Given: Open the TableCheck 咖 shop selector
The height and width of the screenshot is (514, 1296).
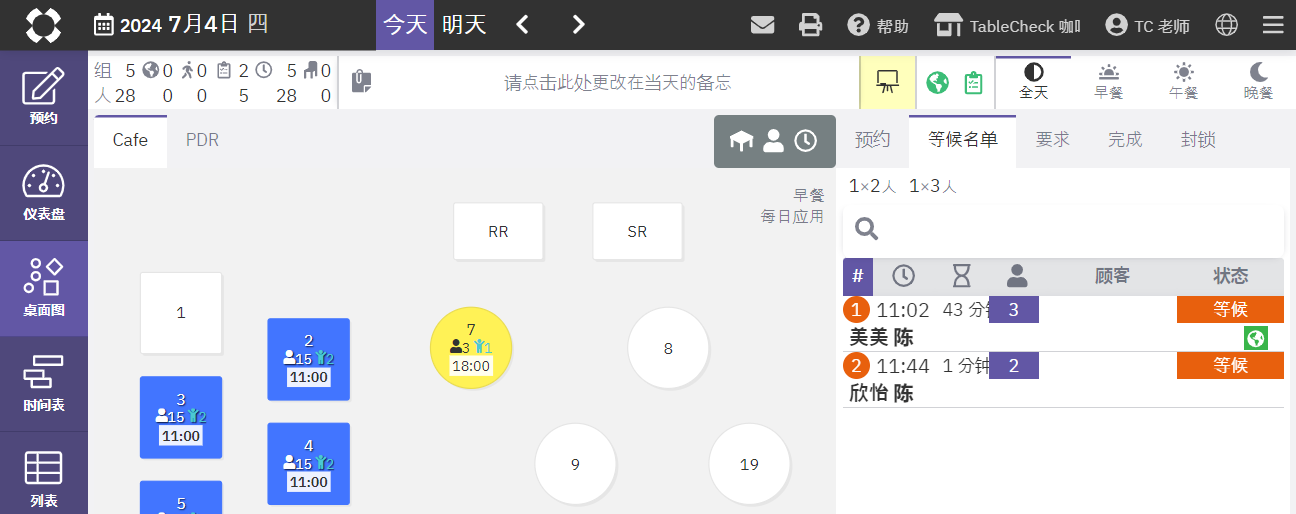Looking at the screenshot, I should [x=1007, y=26].
